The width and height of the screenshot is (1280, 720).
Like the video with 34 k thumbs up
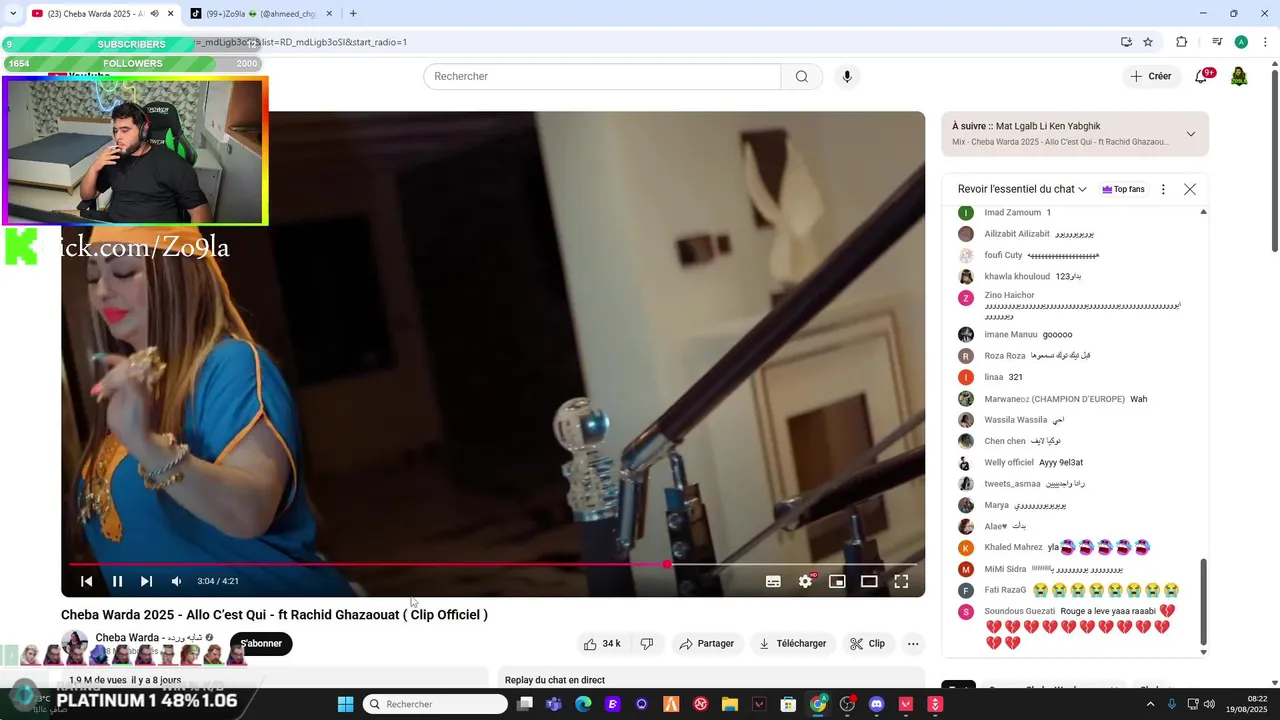[602, 644]
